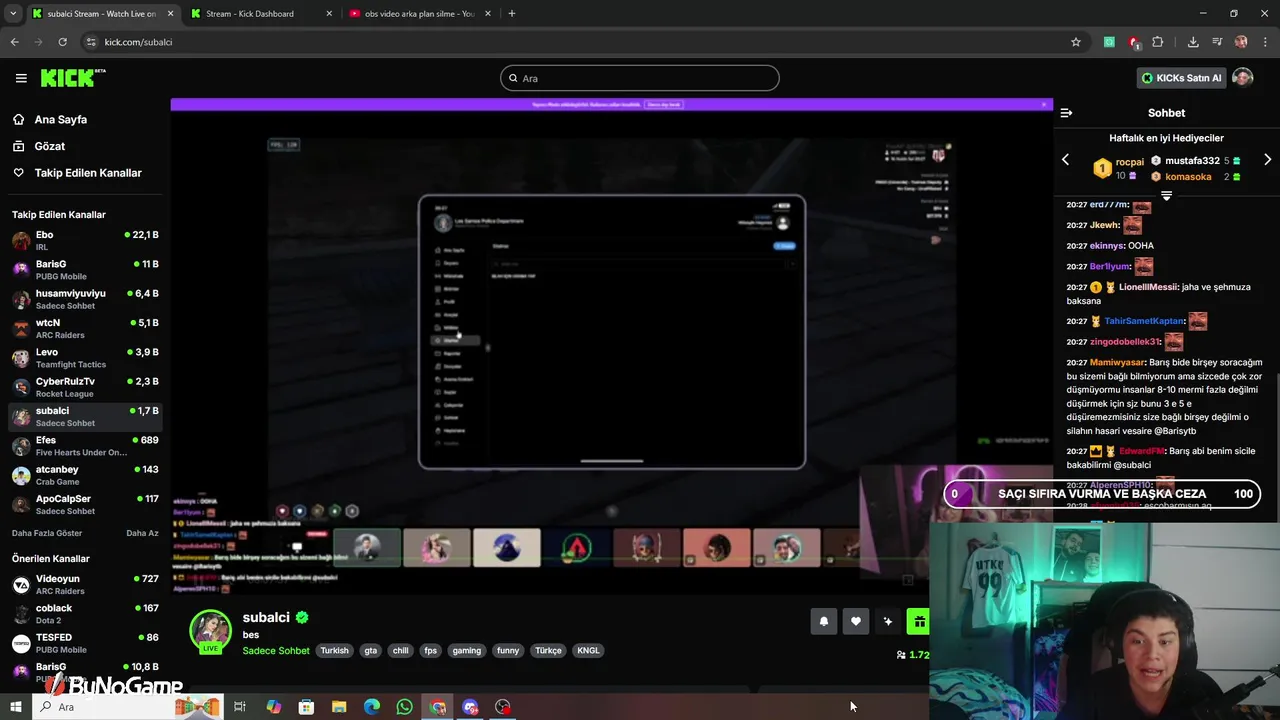1280x720 pixels.
Task: Open the tab search dropdown
Action: pos(13,14)
